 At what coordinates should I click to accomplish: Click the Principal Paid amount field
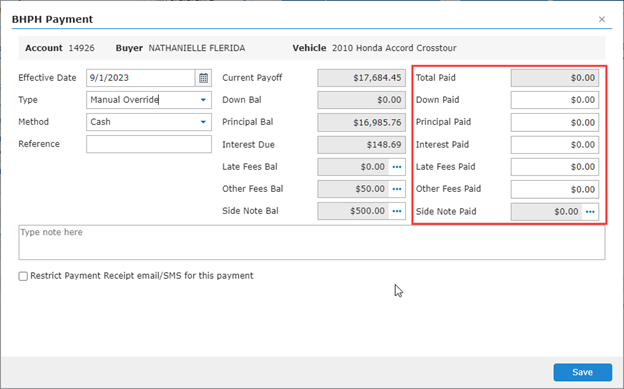pos(555,122)
